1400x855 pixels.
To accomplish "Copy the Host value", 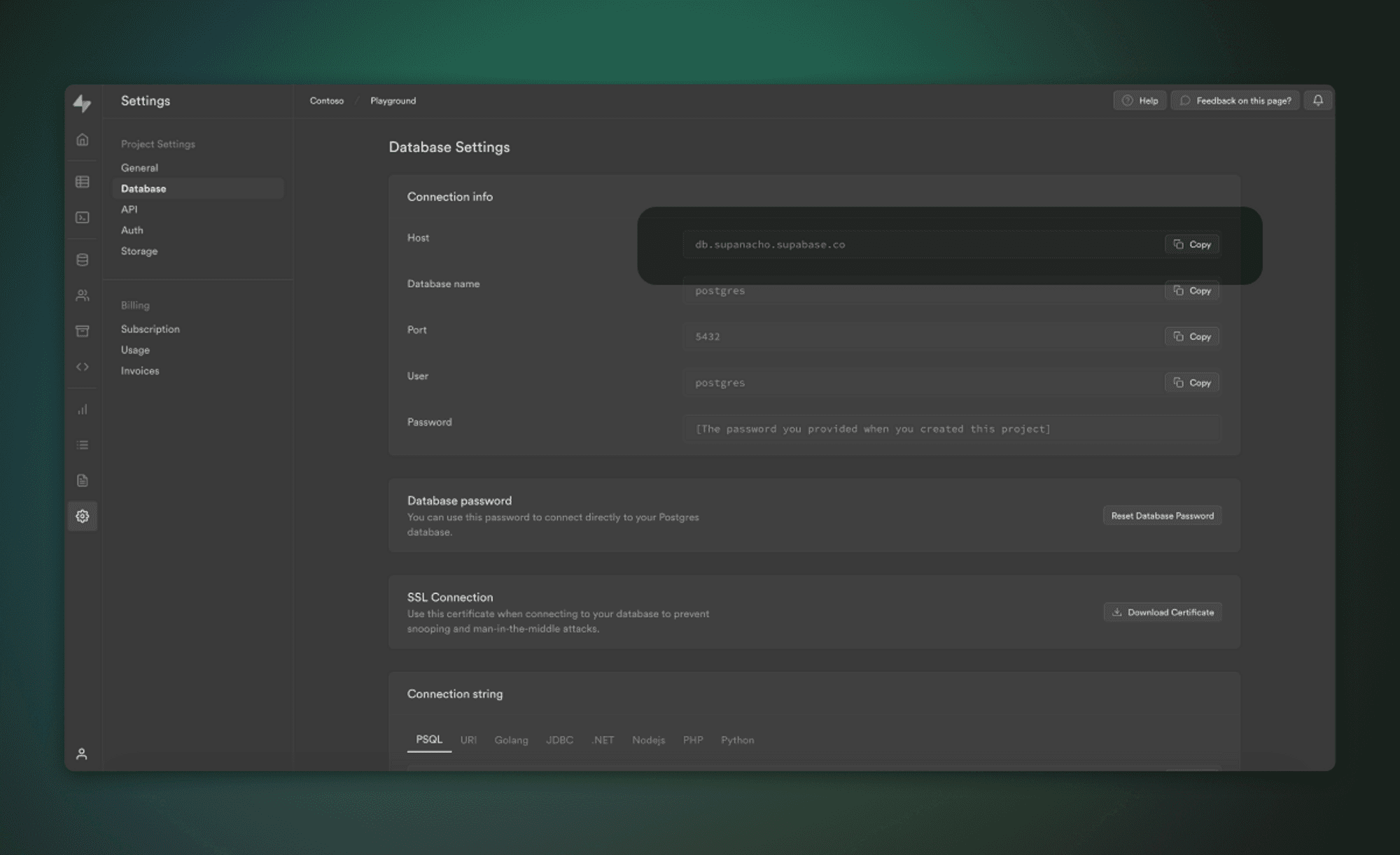I will [x=1192, y=244].
